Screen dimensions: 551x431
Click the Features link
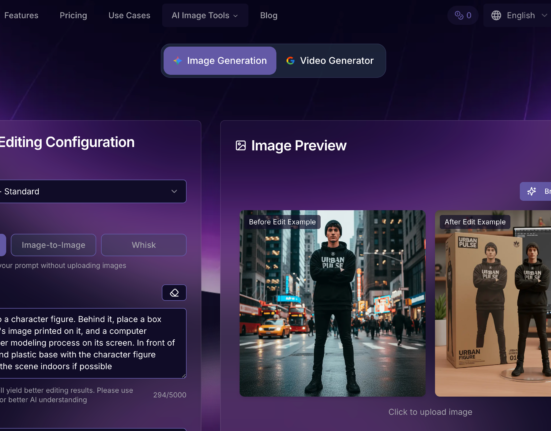(x=21, y=15)
